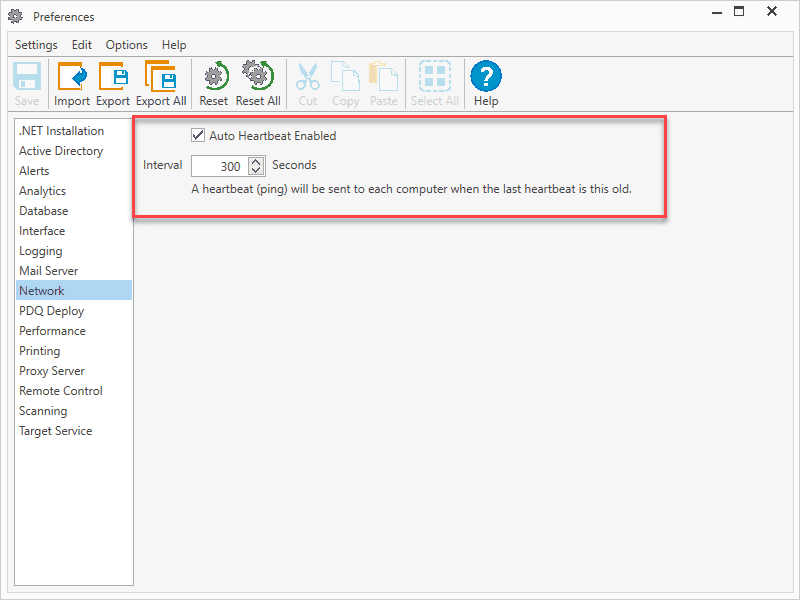Select Performance in the sidebar
The image size is (800, 600).
[74, 331]
